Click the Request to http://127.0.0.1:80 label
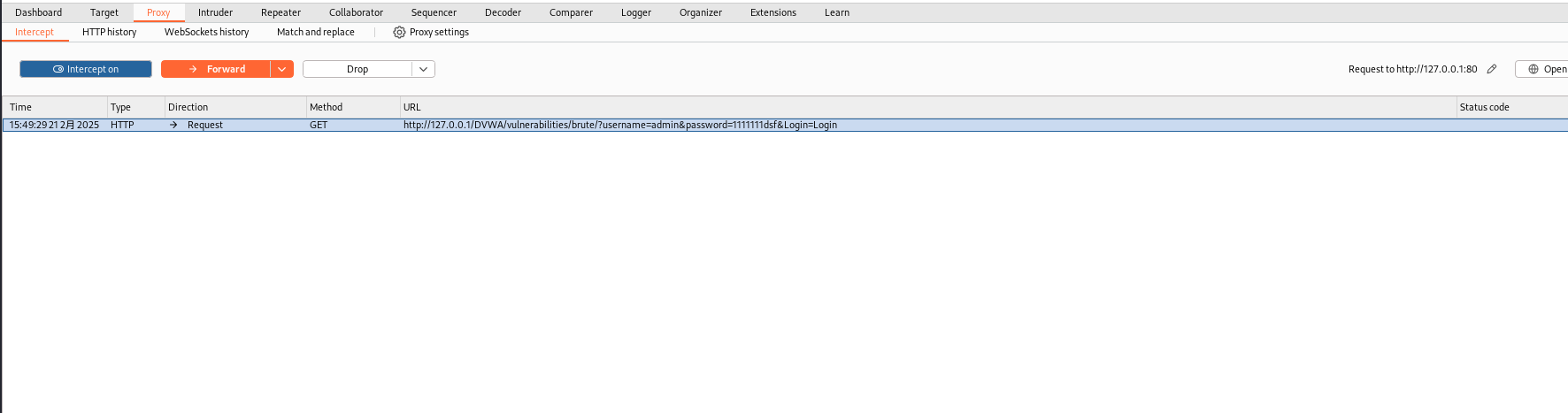The height and width of the screenshot is (413, 1568). tap(1412, 69)
